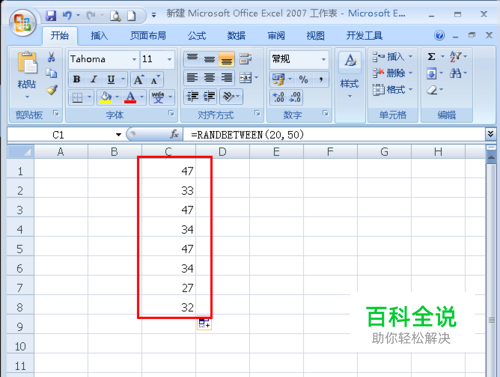Increase decimal places

coord(278,97)
